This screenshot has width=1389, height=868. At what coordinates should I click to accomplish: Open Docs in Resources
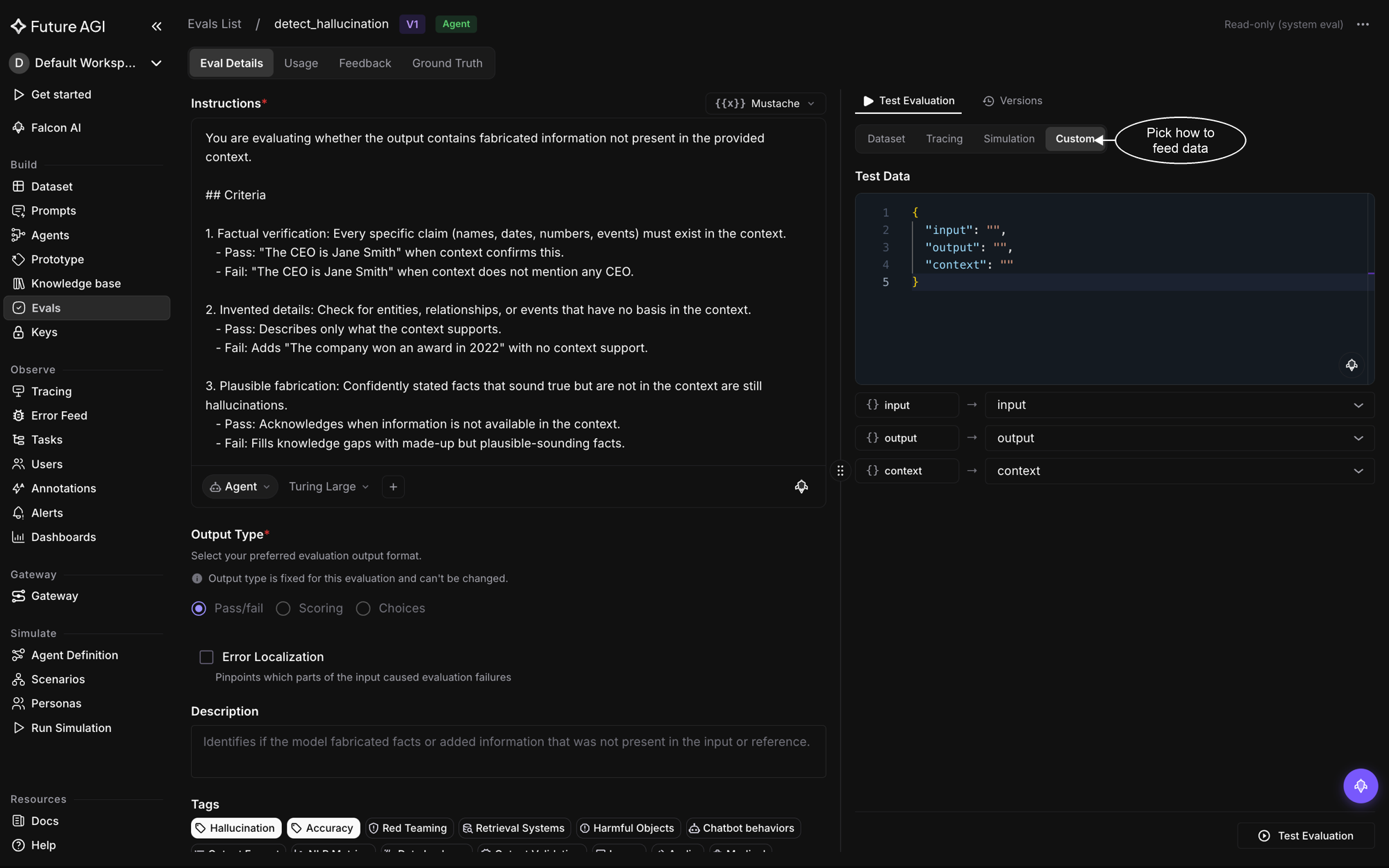pyautogui.click(x=87, y=821)
